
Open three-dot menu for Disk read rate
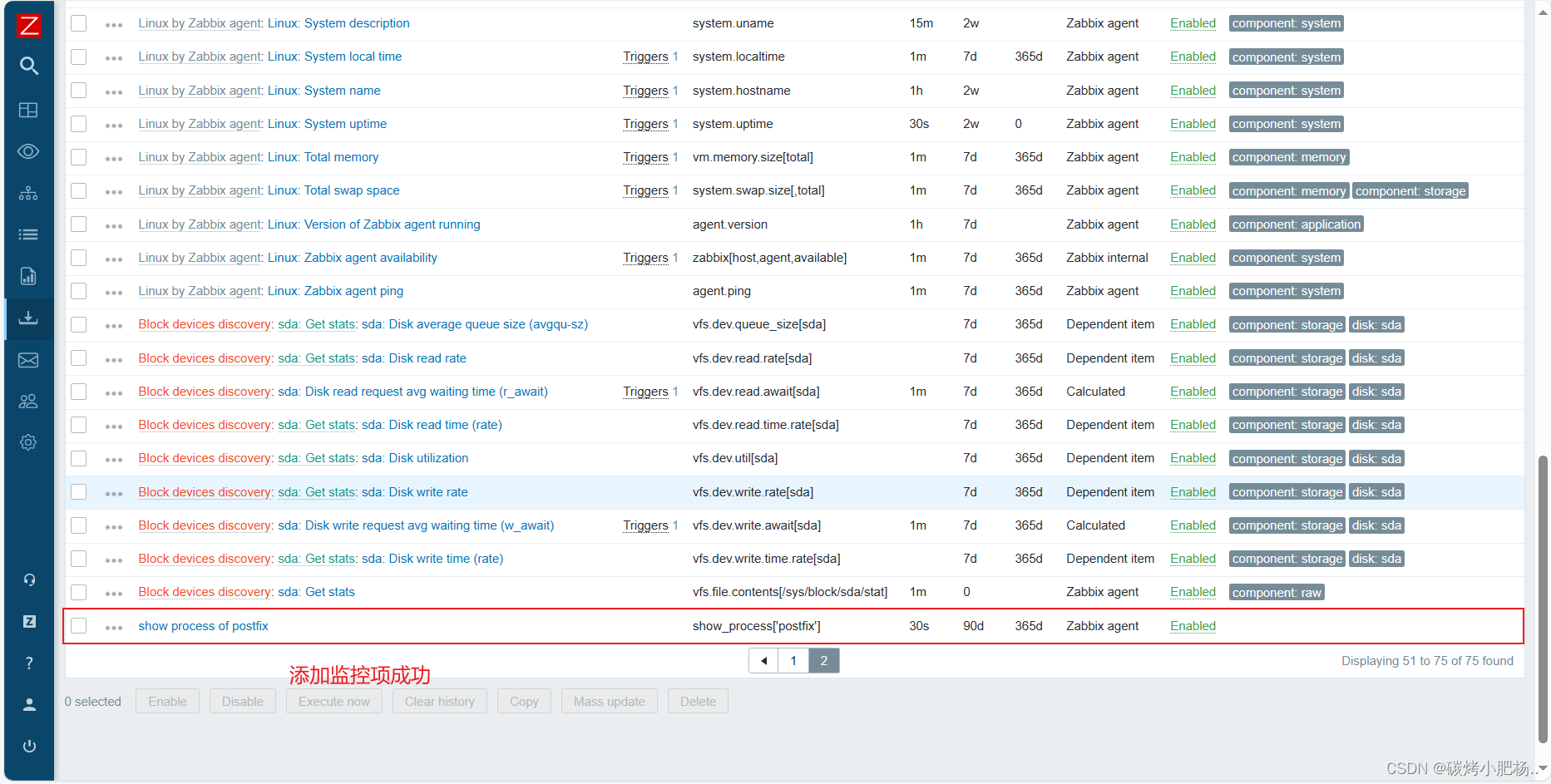[x=114, y=360]
